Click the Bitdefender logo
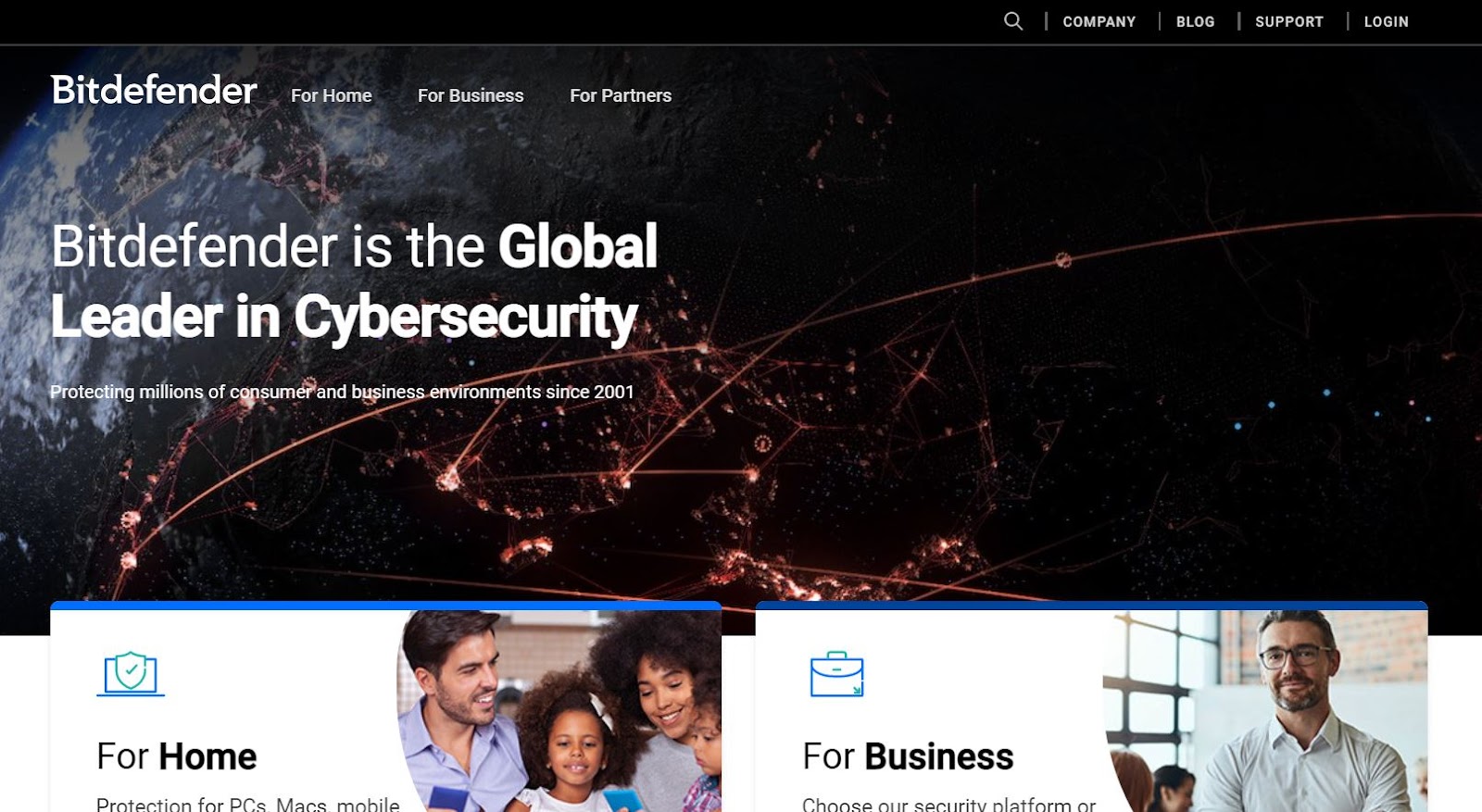The height and width of the screenshot is (812, 1482). coord(154,91)
